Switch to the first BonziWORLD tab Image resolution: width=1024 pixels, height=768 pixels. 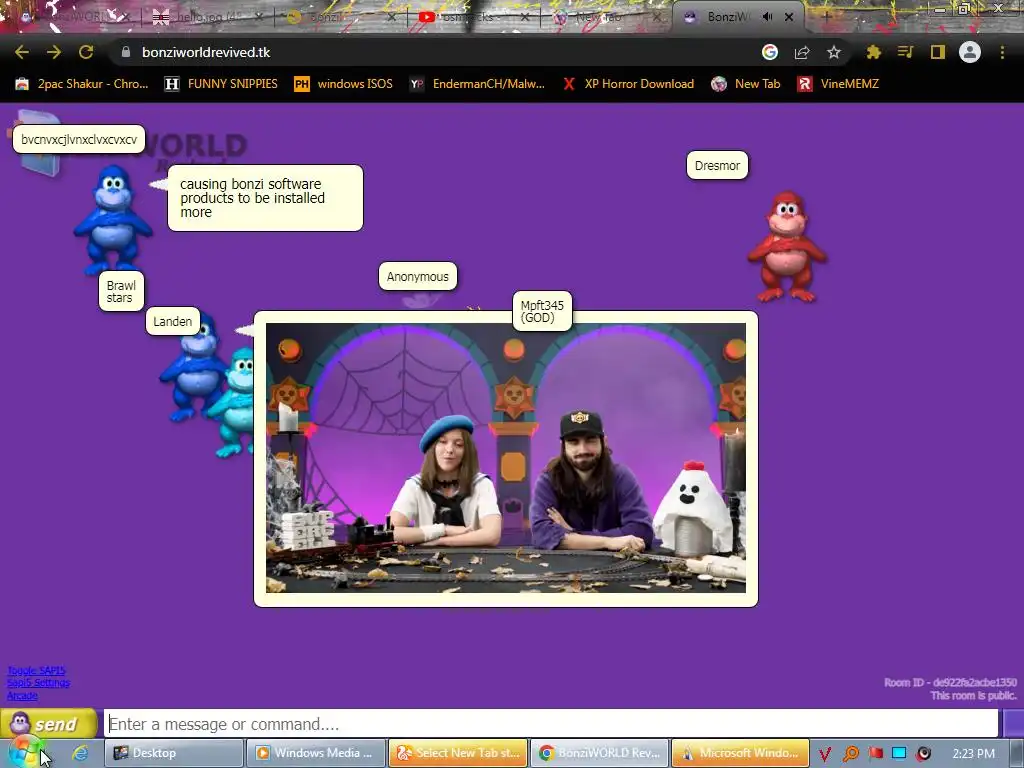[x=75, y=17]
